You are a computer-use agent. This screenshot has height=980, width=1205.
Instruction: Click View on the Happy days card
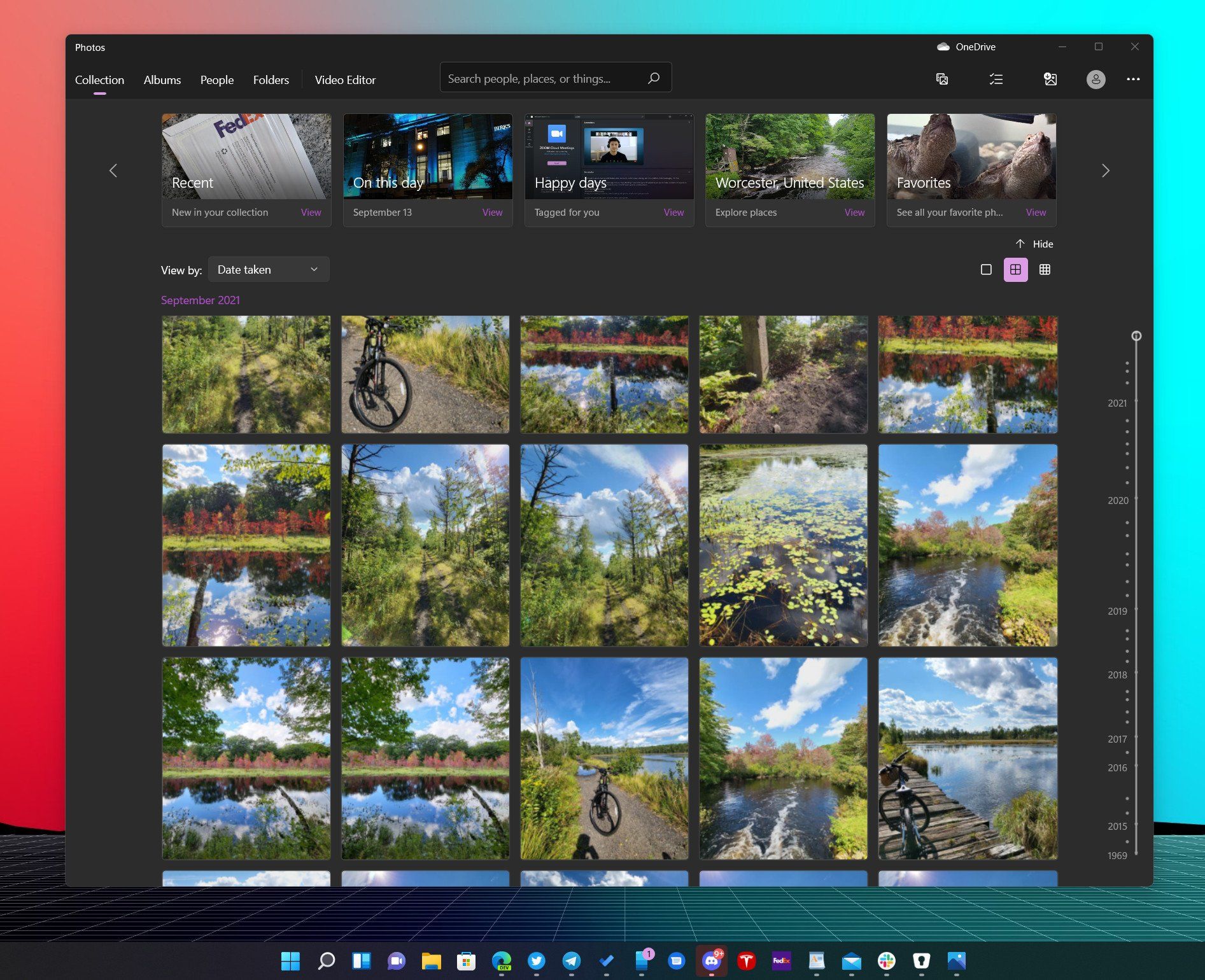tap(673, 212)
